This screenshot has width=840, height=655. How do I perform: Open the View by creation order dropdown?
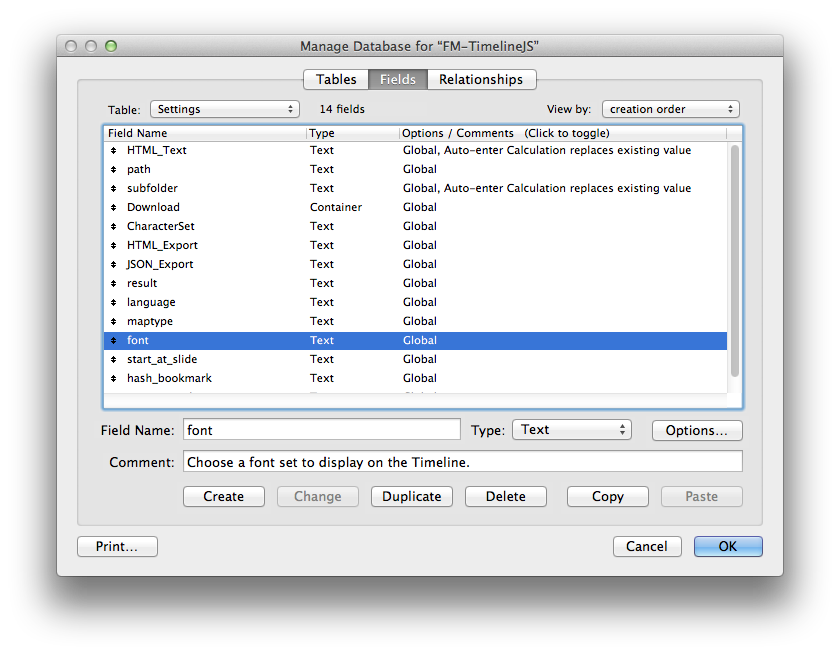pos(670,109)
